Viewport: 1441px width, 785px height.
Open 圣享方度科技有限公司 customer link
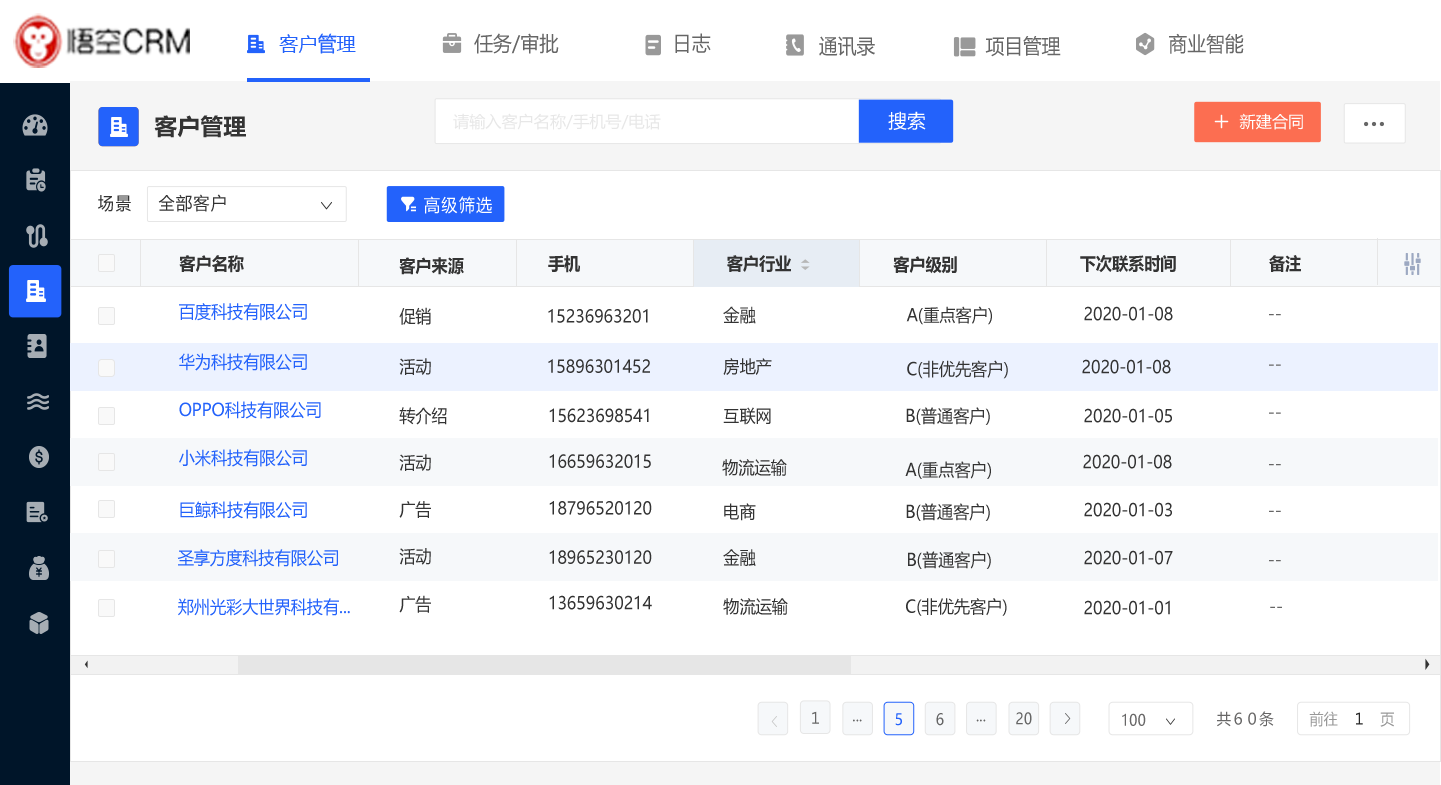(258, 558)
